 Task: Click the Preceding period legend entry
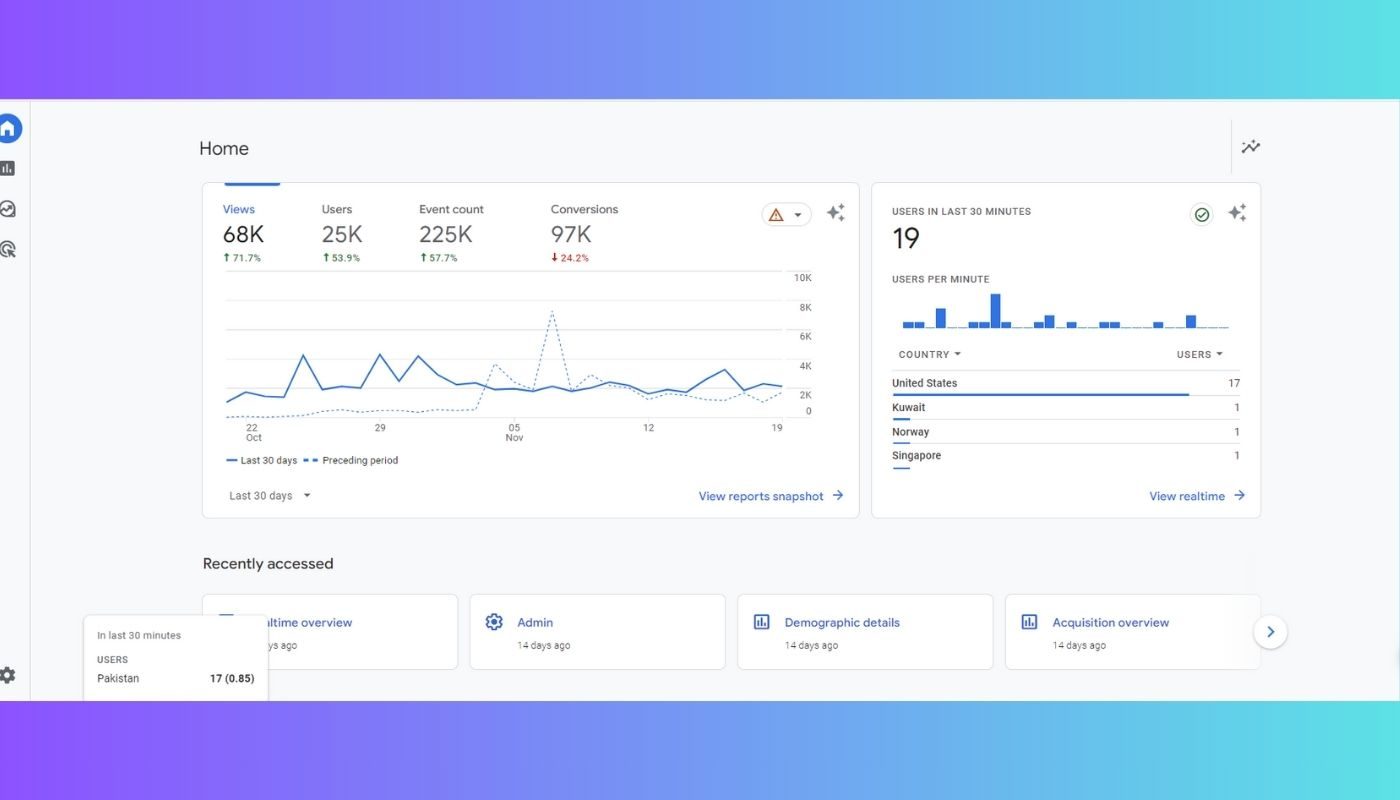click(351, 461)
